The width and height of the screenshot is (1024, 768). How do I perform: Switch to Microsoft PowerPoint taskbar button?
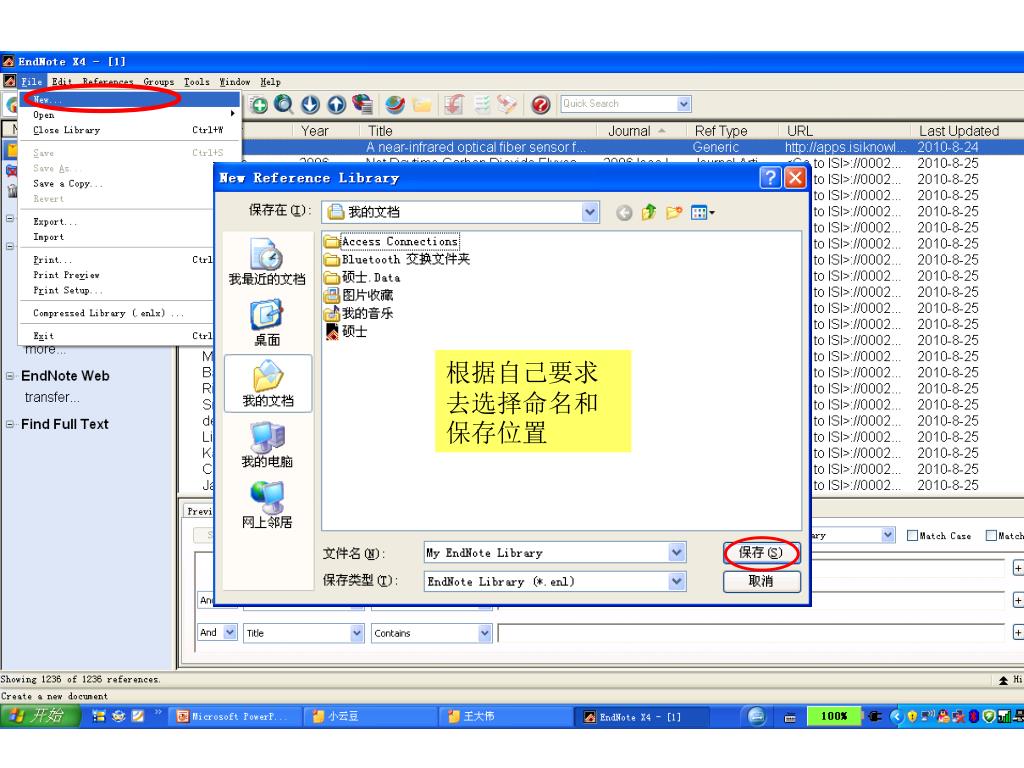click(x=236, y=716)
